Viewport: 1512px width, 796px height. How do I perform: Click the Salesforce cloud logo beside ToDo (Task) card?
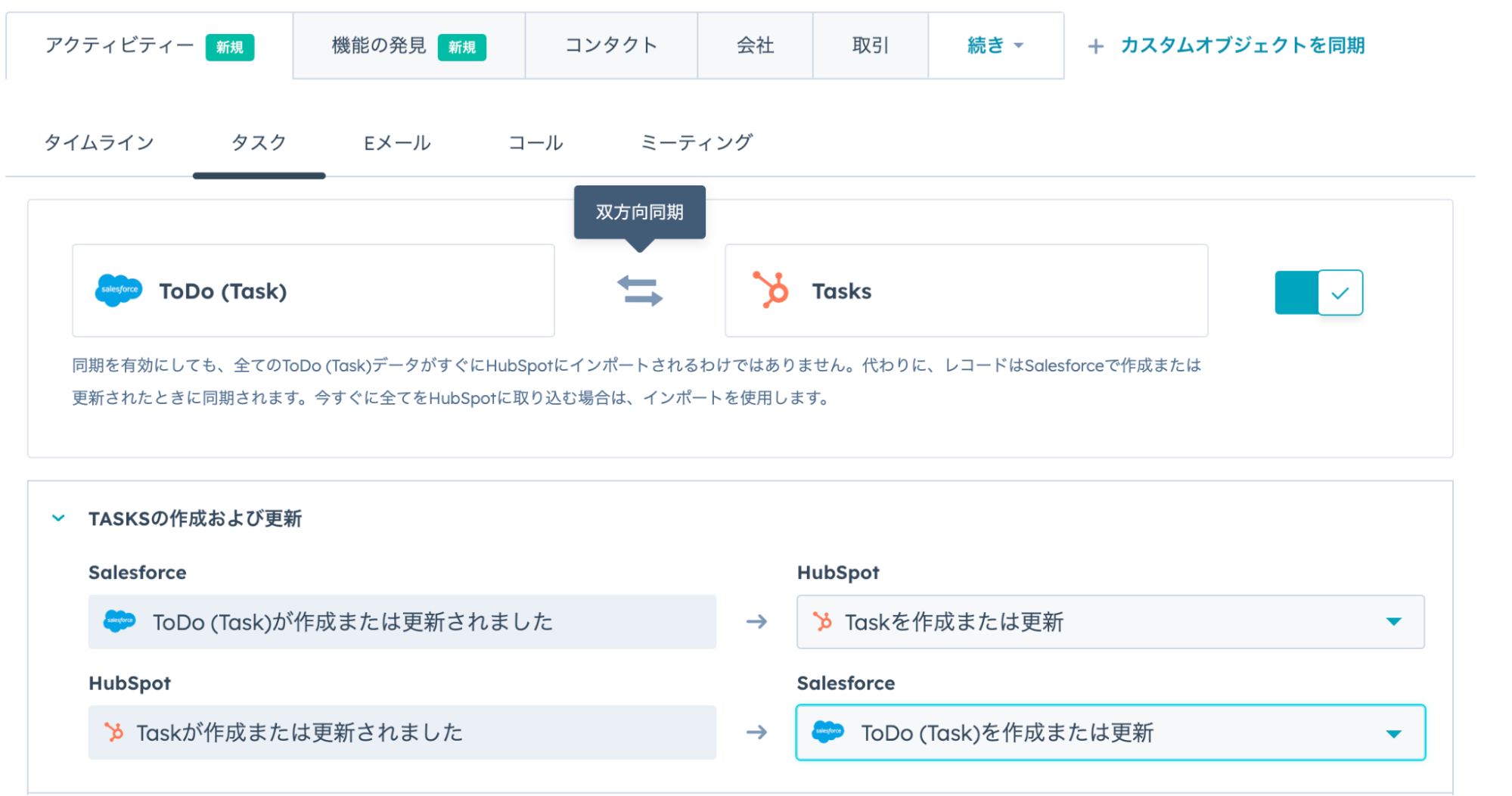(119, 291)
